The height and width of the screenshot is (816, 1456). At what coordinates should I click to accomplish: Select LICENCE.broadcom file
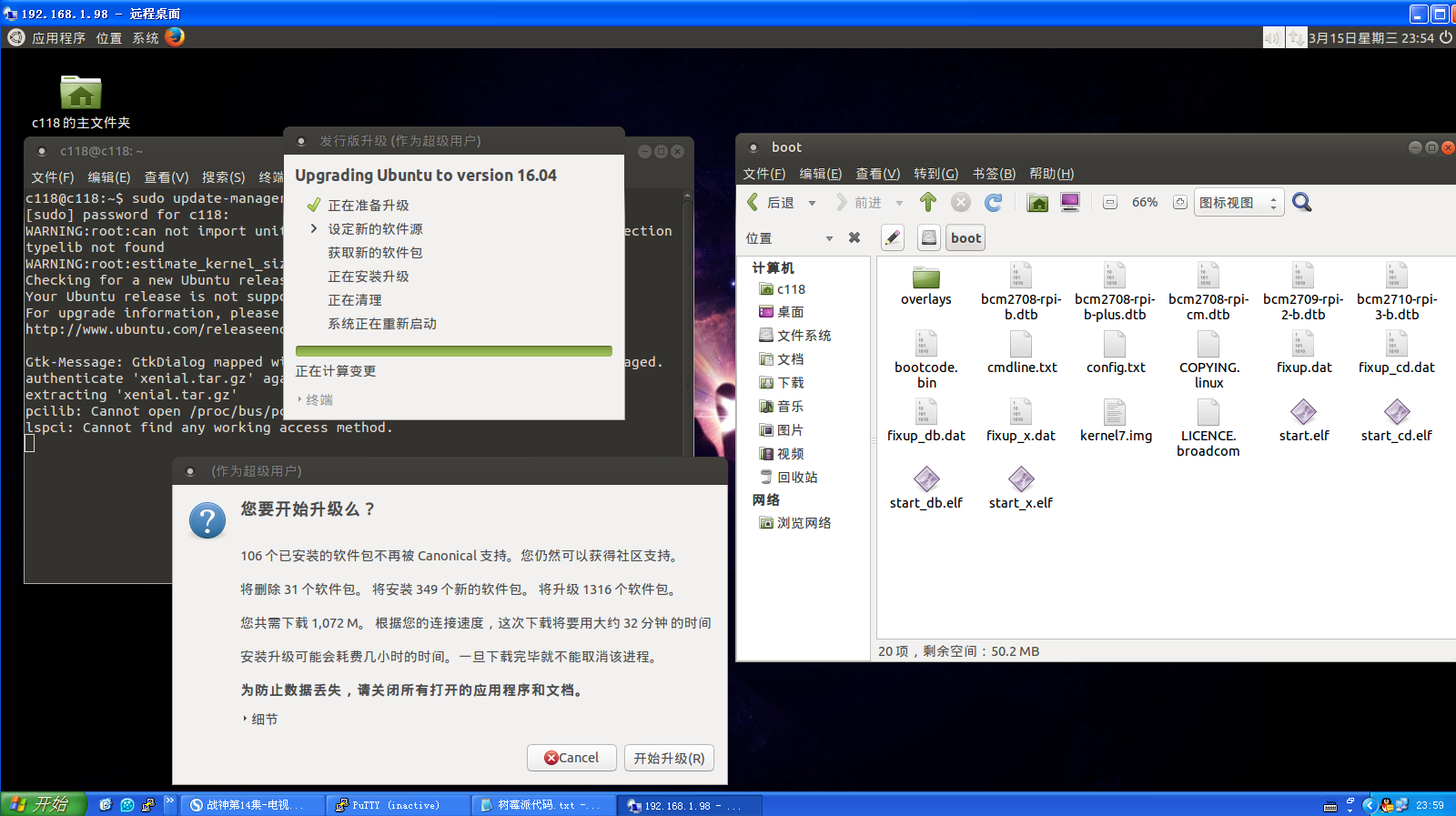coord(1208,428)
